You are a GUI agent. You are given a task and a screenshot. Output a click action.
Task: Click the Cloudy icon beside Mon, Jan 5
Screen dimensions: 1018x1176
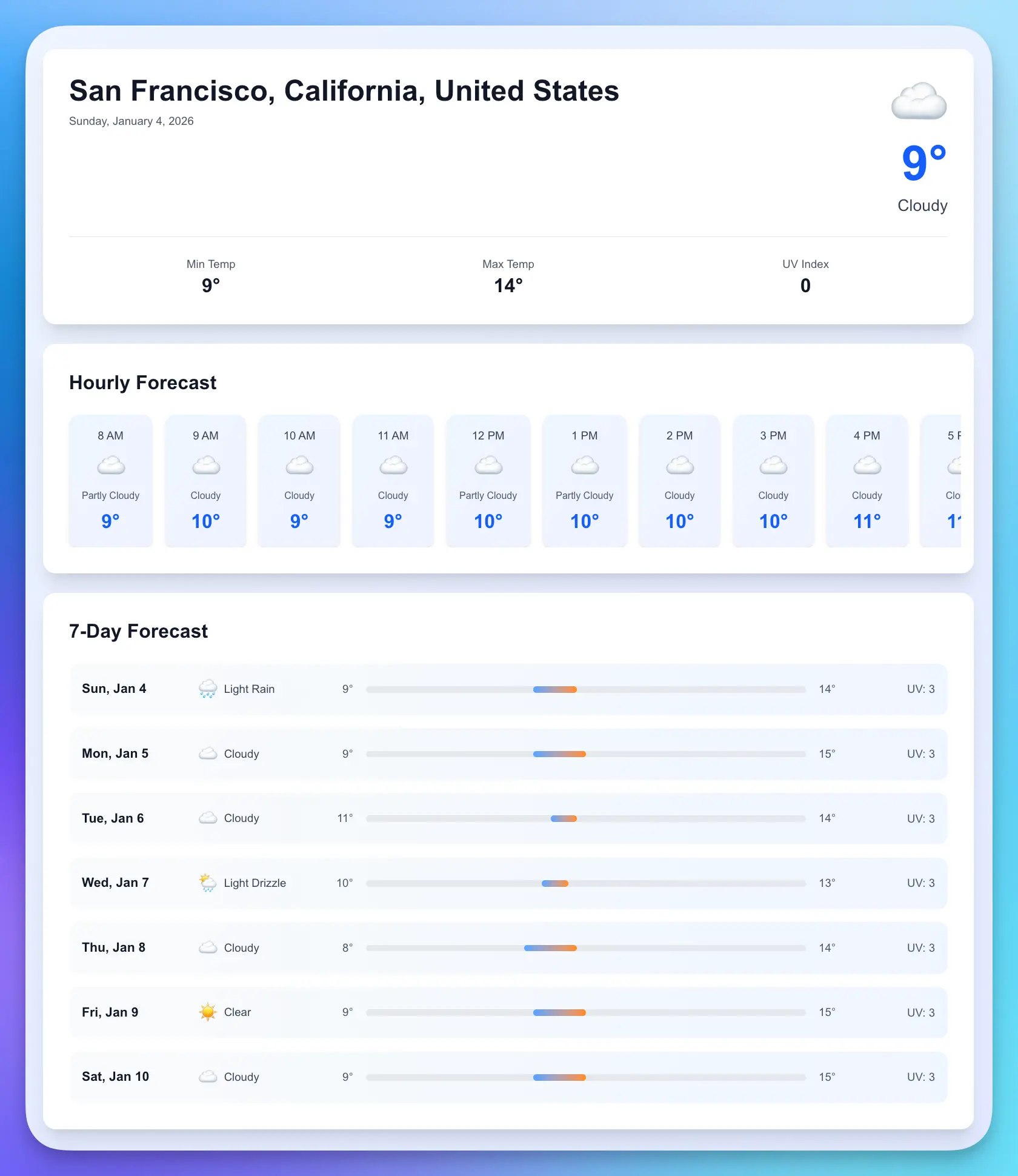[x=208, y=753]
